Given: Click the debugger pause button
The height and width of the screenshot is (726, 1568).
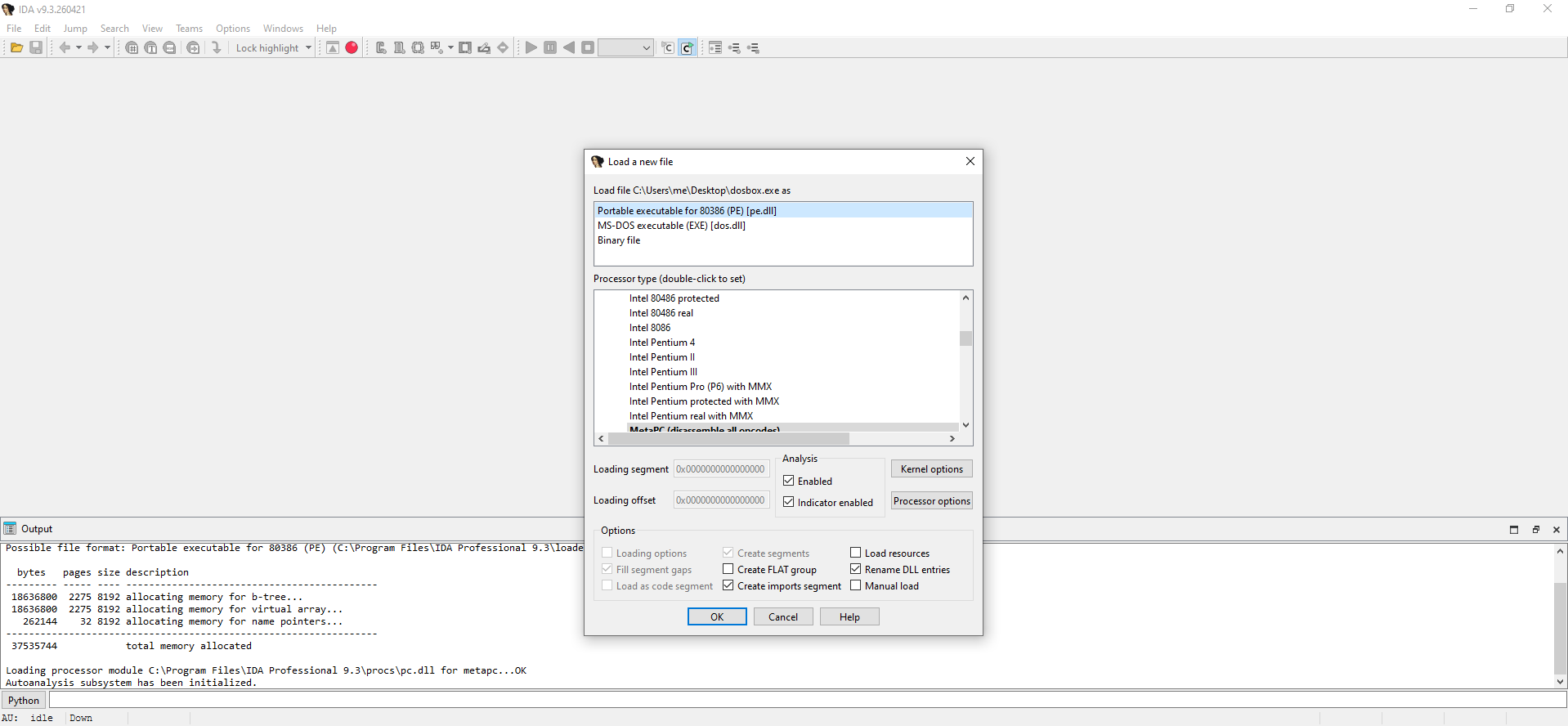Looking at the screenshot, I should (550, 47).
